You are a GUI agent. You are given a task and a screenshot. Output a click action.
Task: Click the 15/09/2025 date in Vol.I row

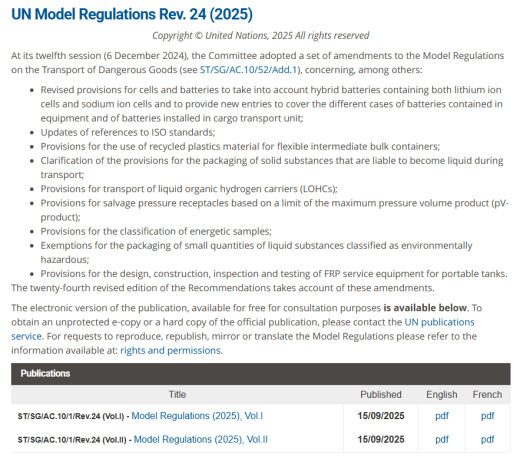381,416
